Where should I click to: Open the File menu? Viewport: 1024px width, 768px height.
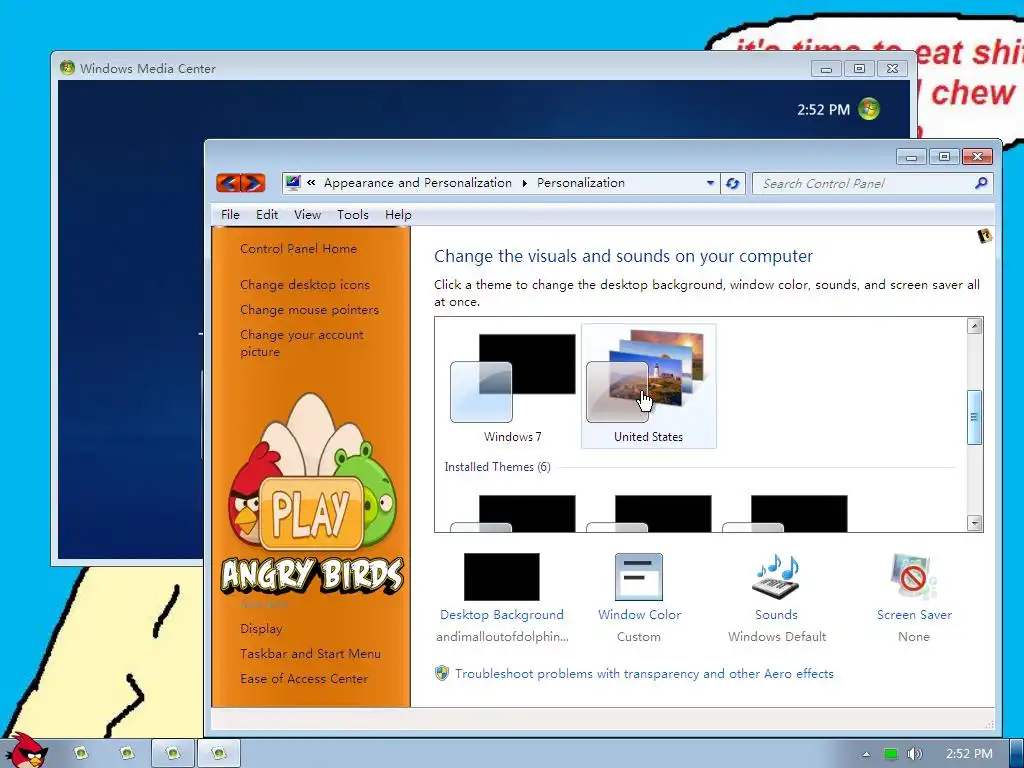(230, 215)
